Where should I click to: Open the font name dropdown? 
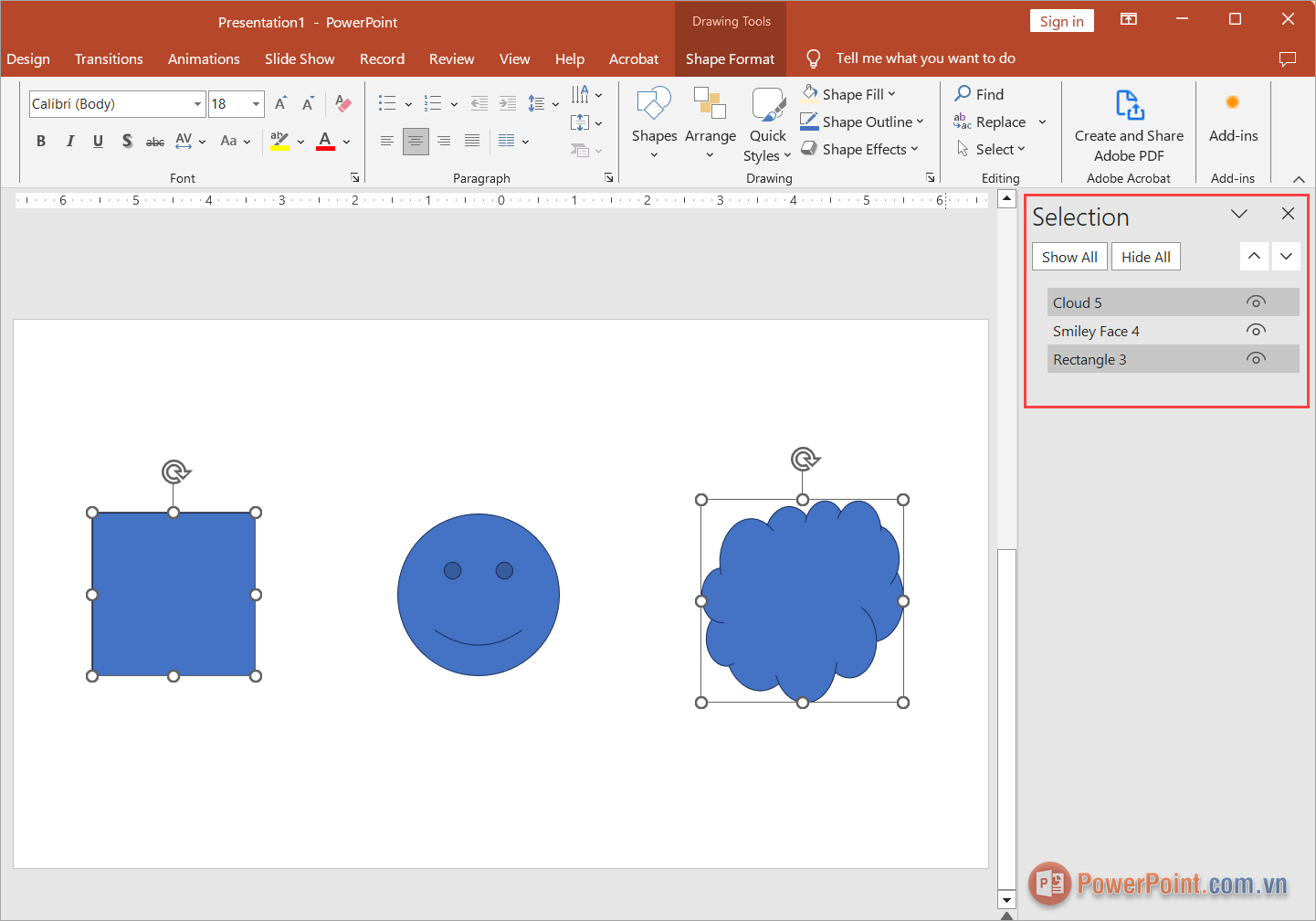tap(197, 104)
